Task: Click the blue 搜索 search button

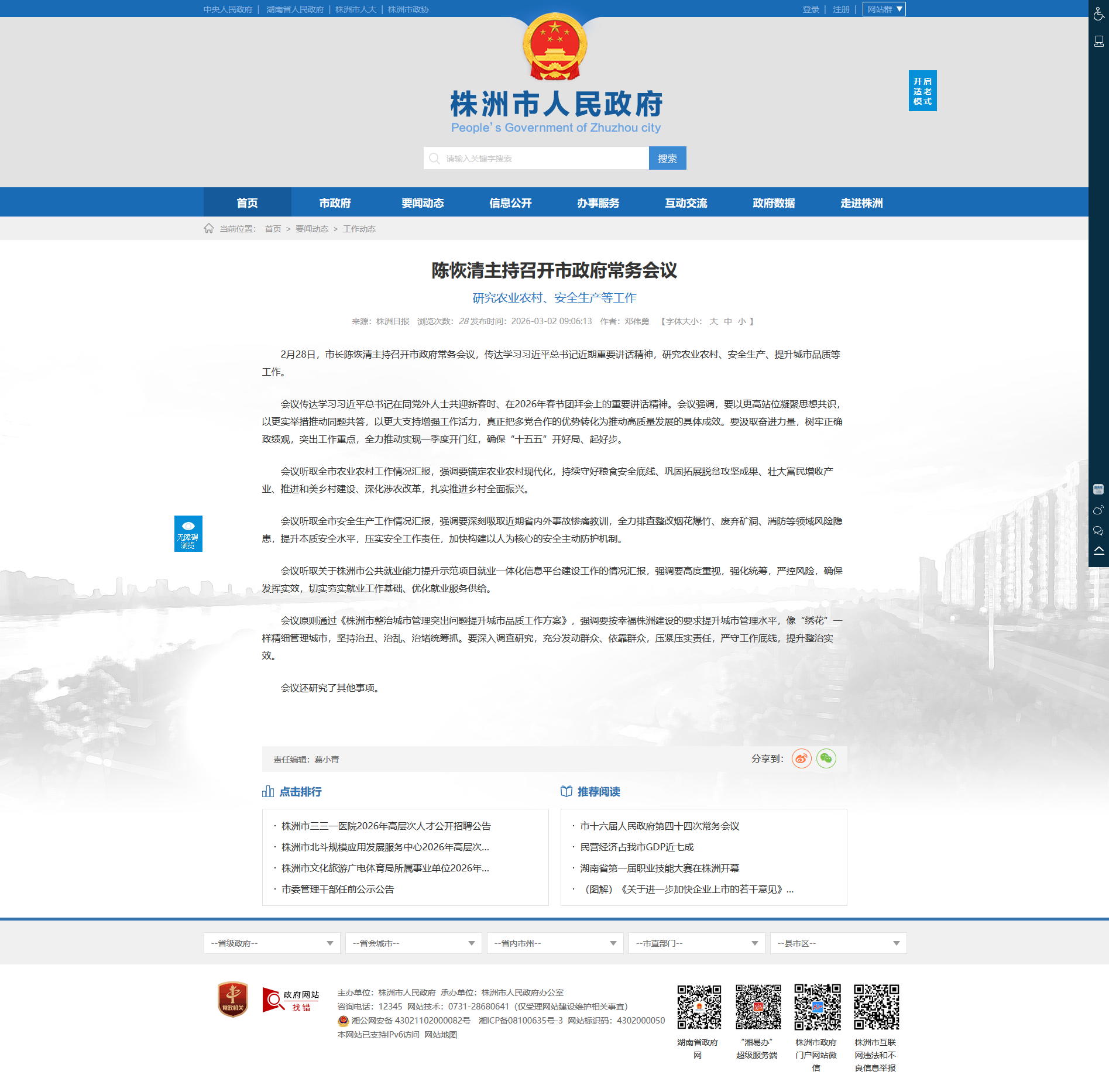Action: tap(667, 158)
